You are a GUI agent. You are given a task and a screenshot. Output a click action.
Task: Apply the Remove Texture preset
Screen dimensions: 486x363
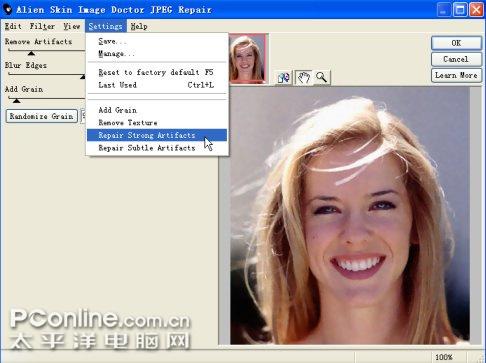click(157, 123)
